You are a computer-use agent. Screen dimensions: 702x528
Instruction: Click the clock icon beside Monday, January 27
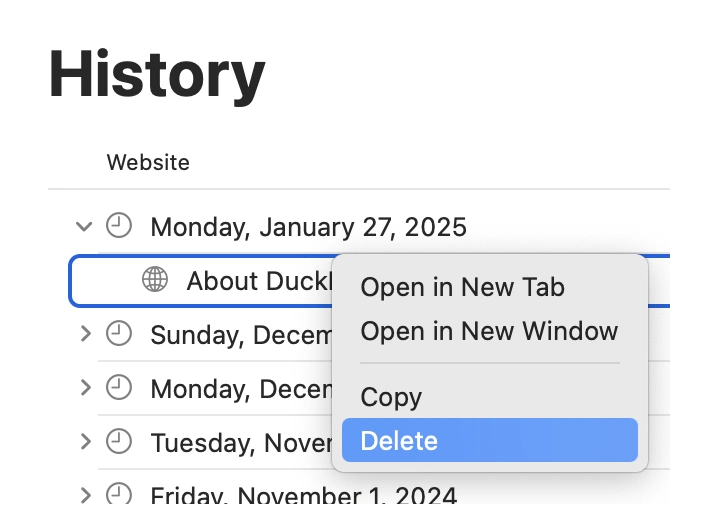(119, 226)
